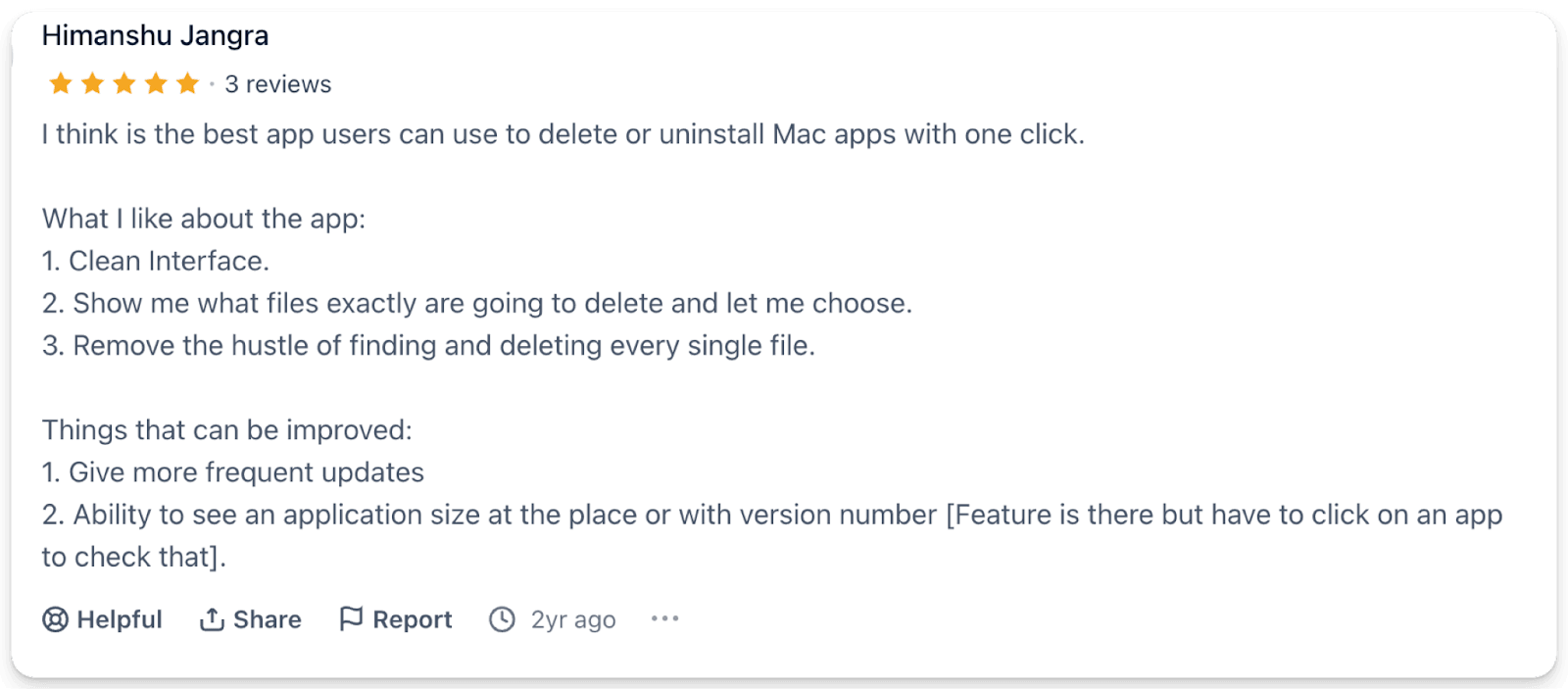Toggle the Helpful reaction on the review
The width and height of the screenshot is (1568, 689).
[x=101, y=618]
